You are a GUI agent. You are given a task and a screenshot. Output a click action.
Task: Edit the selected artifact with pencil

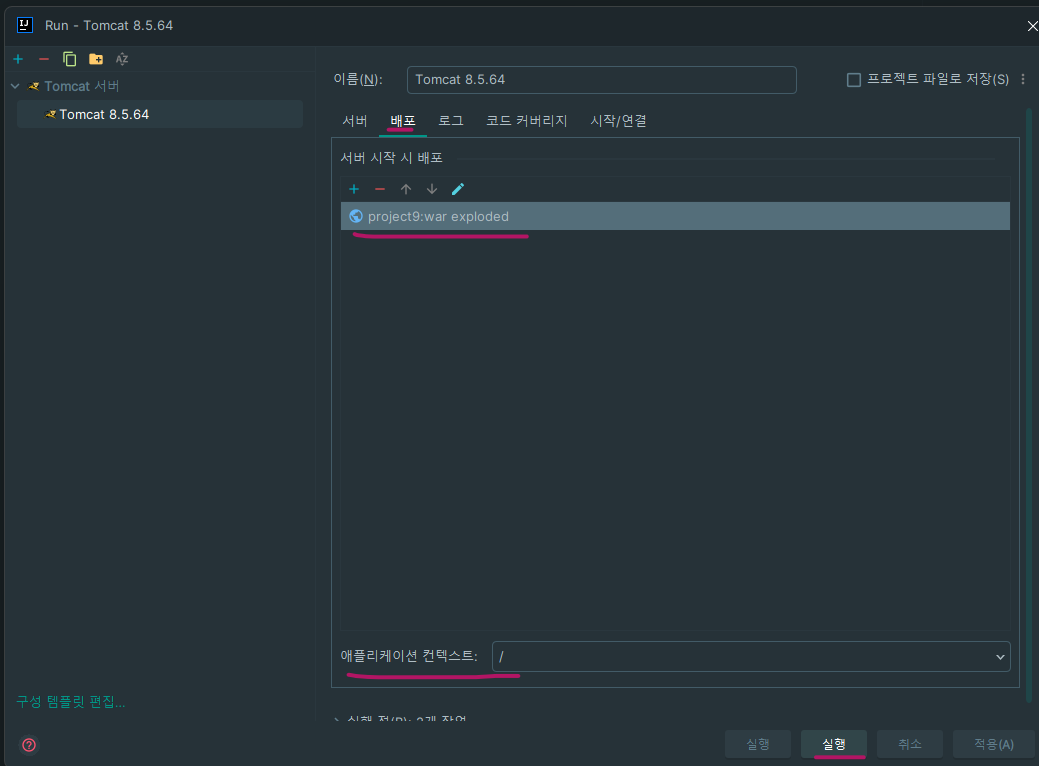(458, 190)
